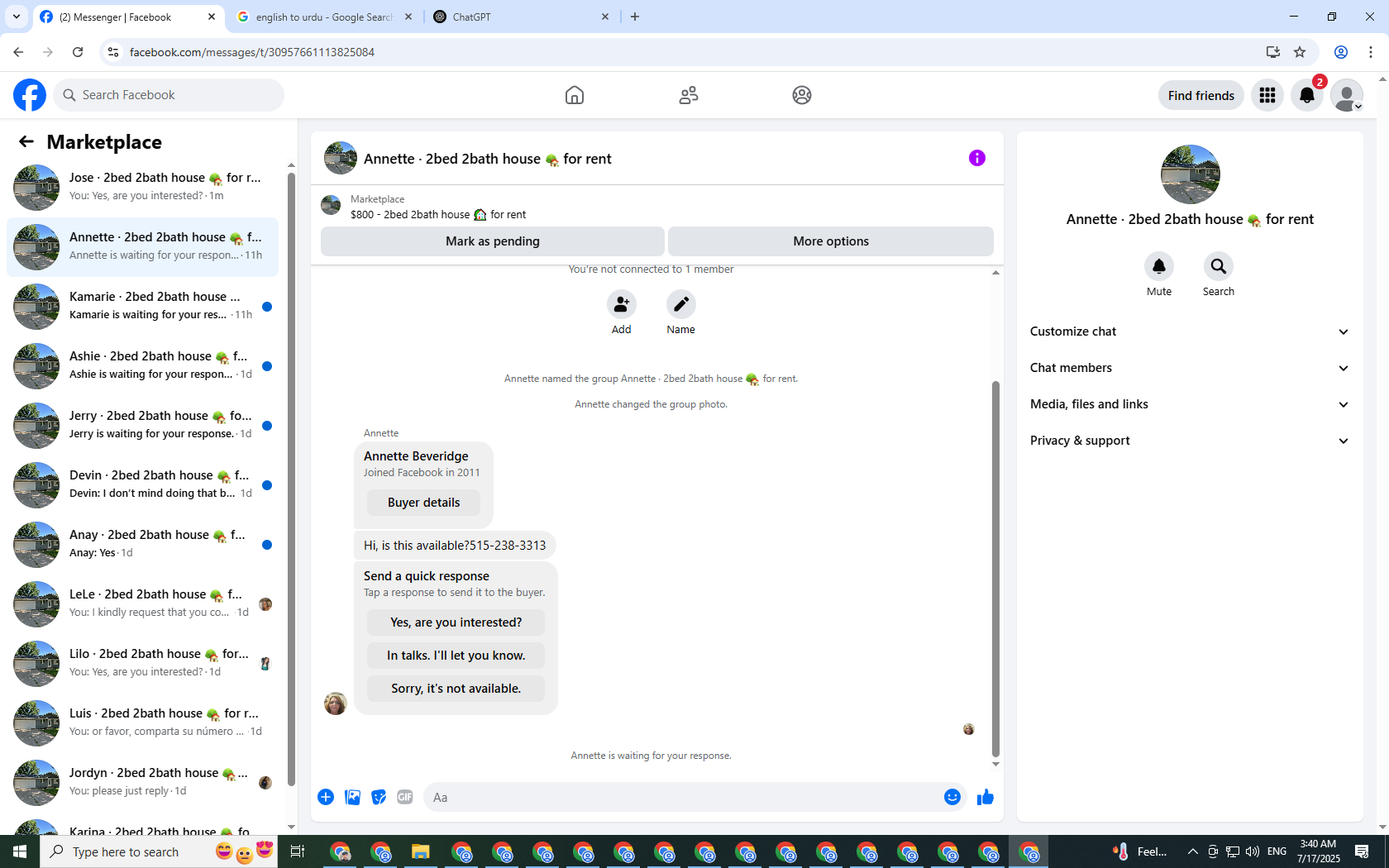Open LeLe's 2bed 2bath house chat
This screenshot has height=868, width=1389.
(x=142, y=603)
